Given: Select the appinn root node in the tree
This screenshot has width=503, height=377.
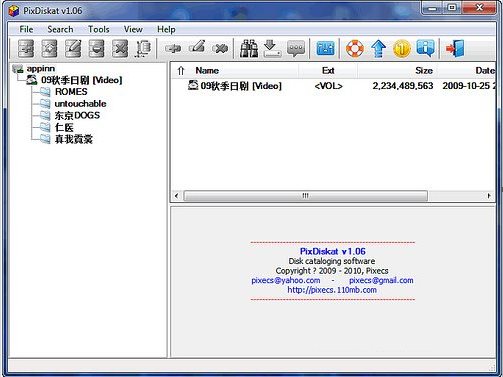Looking at the screenshot, I should point(41,69).
